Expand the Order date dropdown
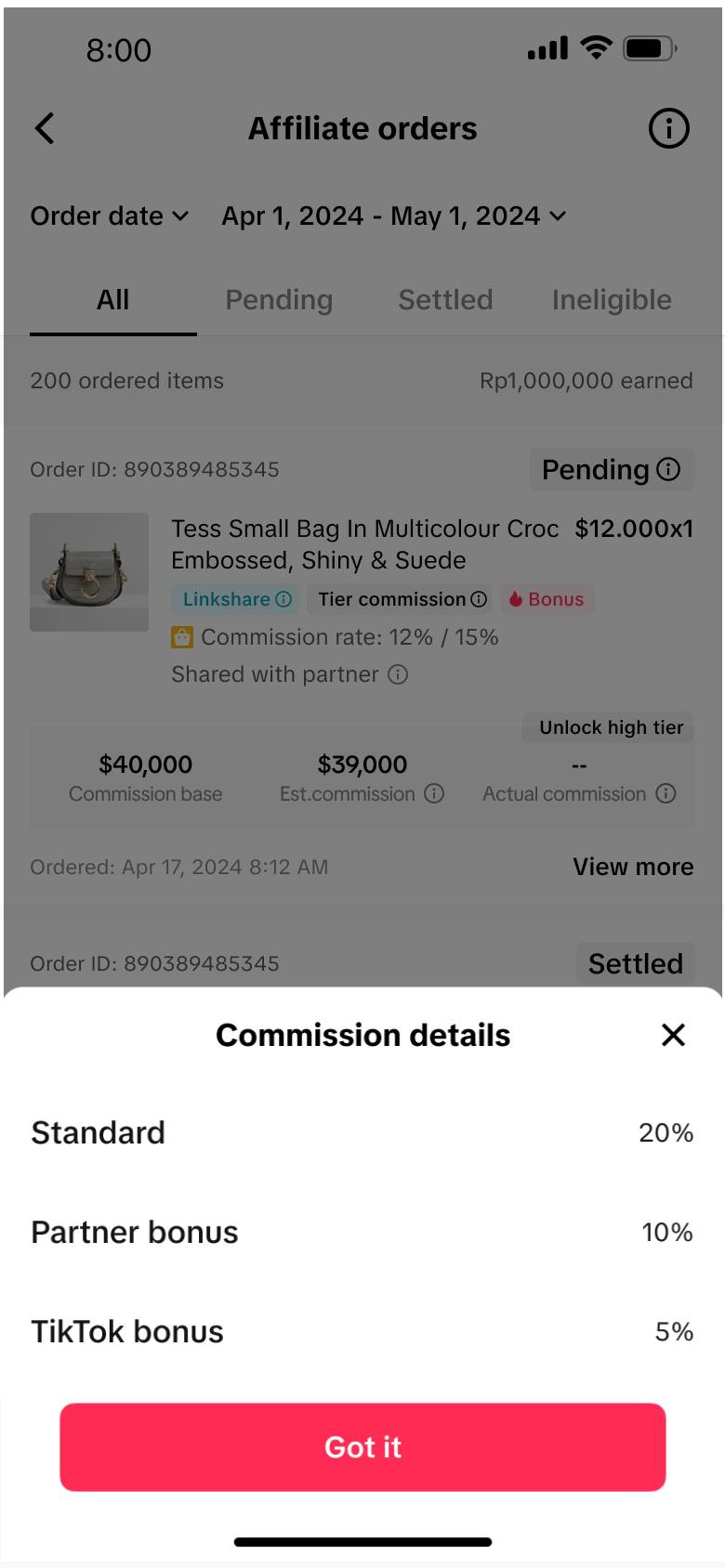 point(110,216)
